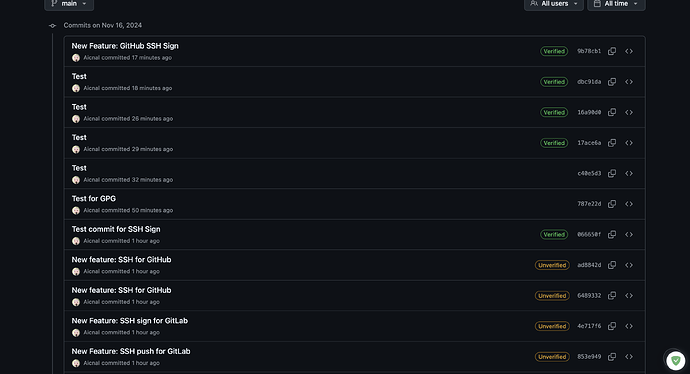Open commit 'New Feature: SSH sign for GitLab'
Screen dimensions: 690x374
pos(129,321)
